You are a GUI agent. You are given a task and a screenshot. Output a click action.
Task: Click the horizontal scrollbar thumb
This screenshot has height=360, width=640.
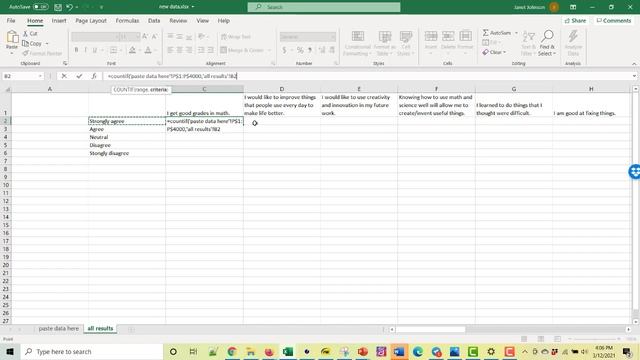pos(430,329)
